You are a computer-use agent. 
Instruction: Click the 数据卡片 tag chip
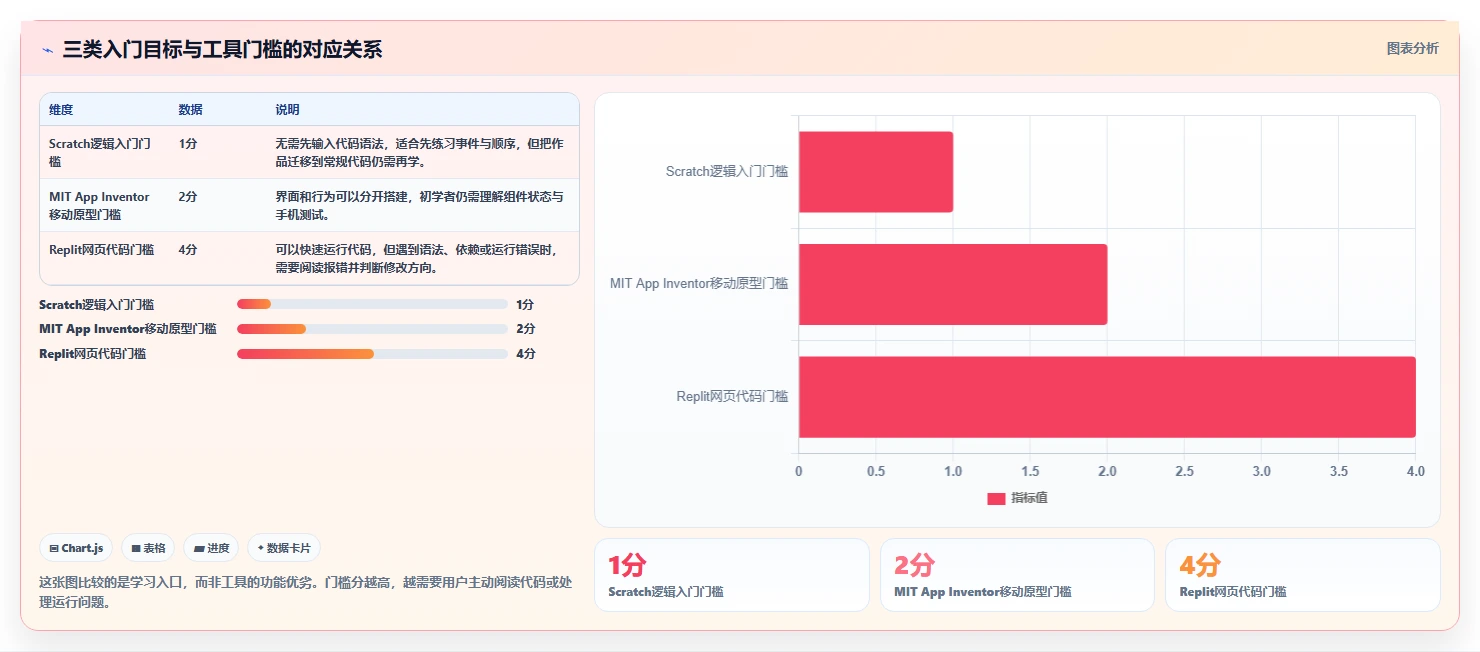(x=284, y=548)
